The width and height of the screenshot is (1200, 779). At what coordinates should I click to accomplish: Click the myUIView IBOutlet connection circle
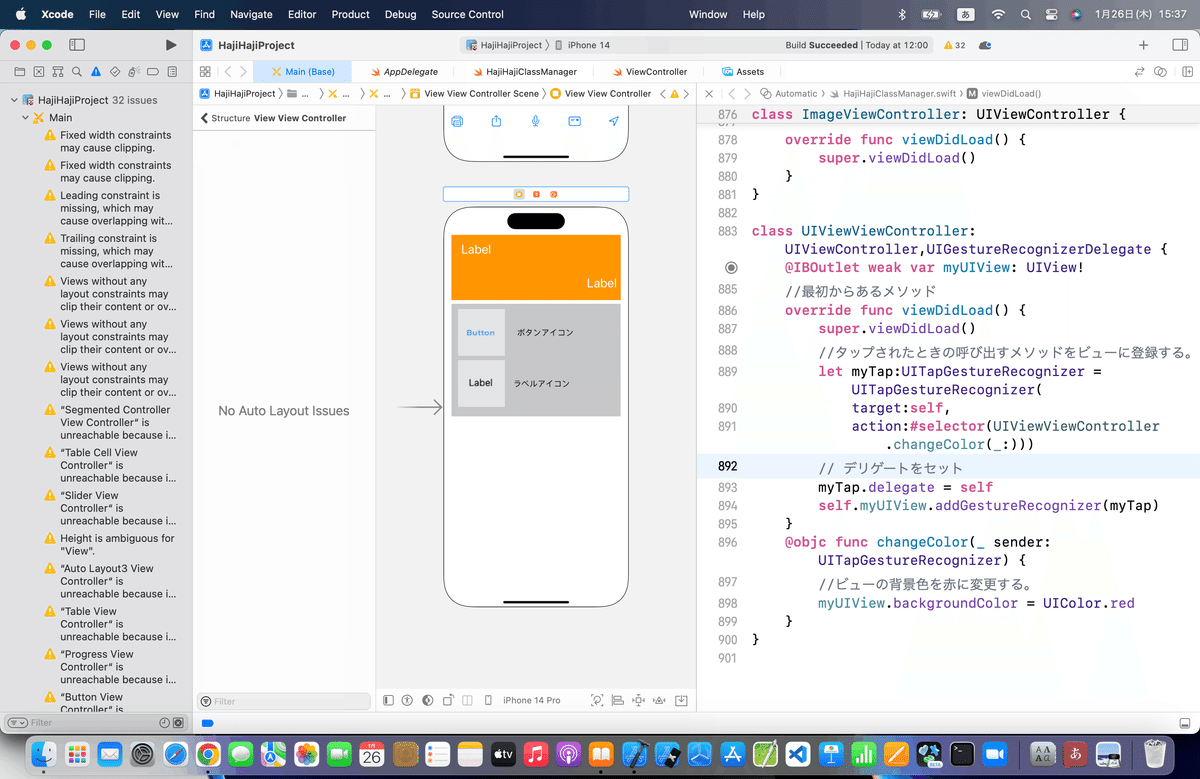[731, 268]
